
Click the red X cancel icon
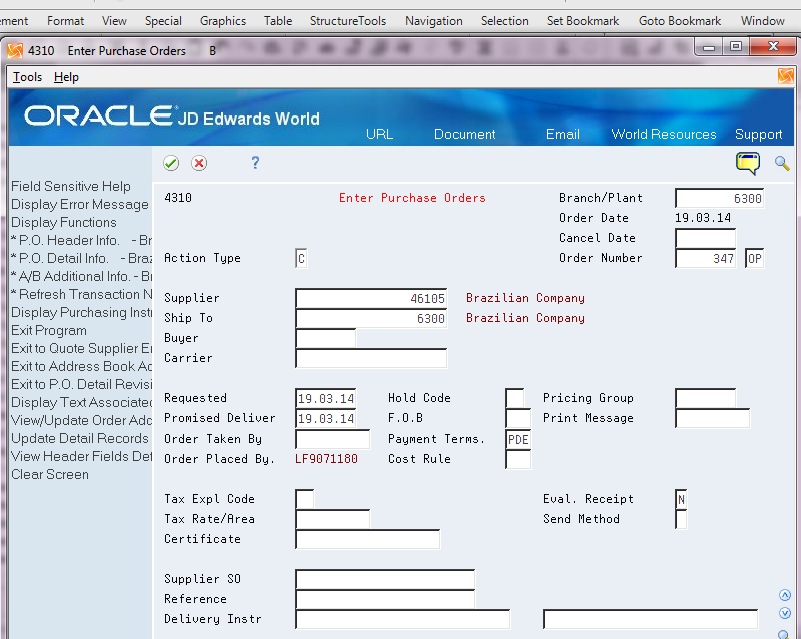[199, 163]
